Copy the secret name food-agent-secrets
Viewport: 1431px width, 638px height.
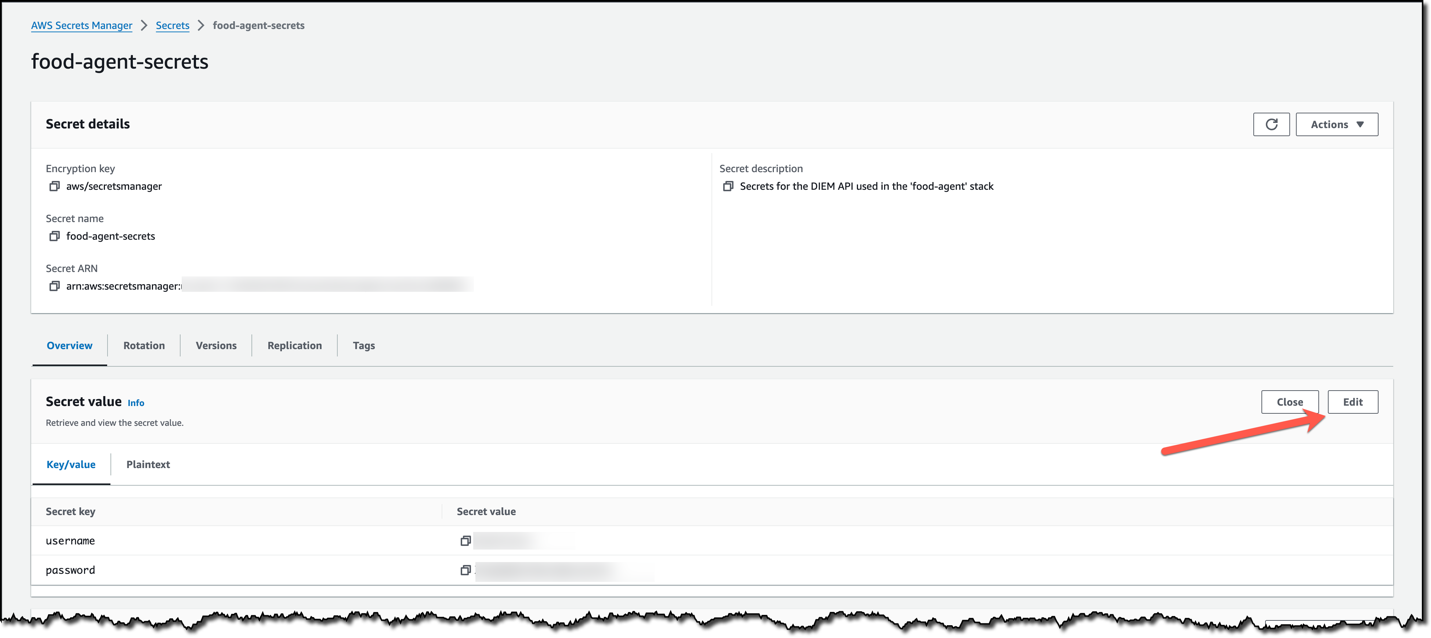[55, 236]
